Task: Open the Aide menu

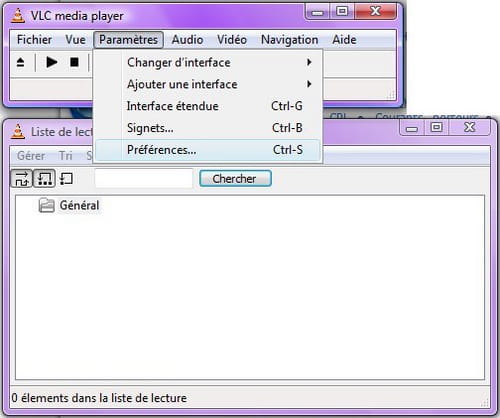Action: [x=344, y=40]
